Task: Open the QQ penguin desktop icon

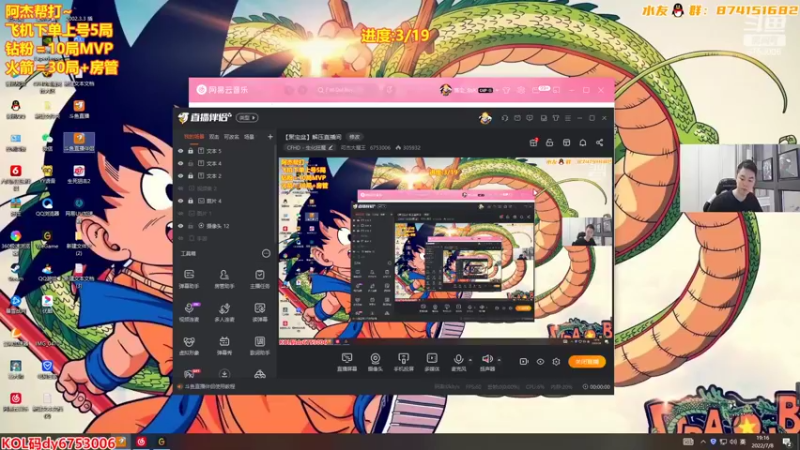Action: click(16, 109)
